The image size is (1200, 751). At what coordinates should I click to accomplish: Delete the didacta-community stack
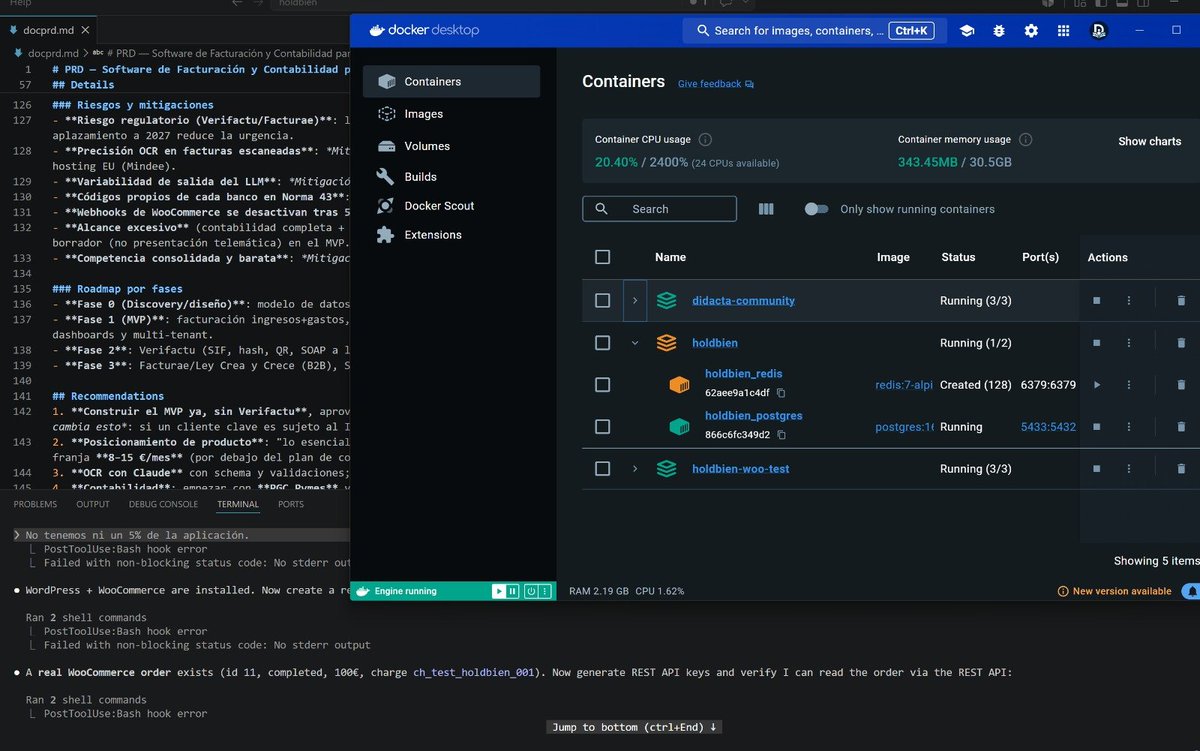1181,301
